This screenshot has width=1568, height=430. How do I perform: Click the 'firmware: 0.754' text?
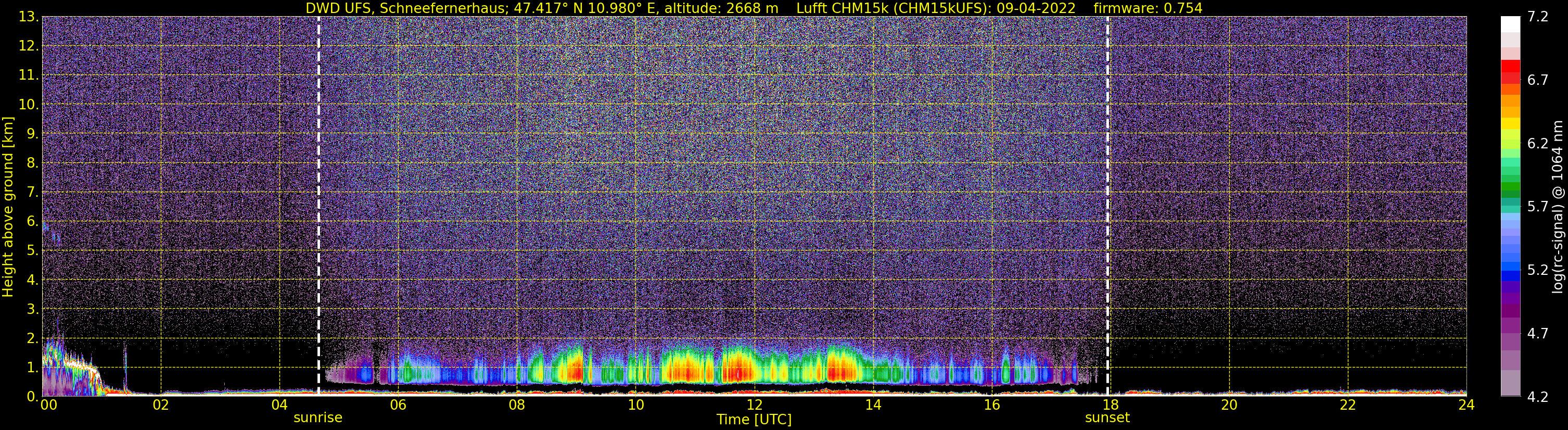[x=1148, y=8]
